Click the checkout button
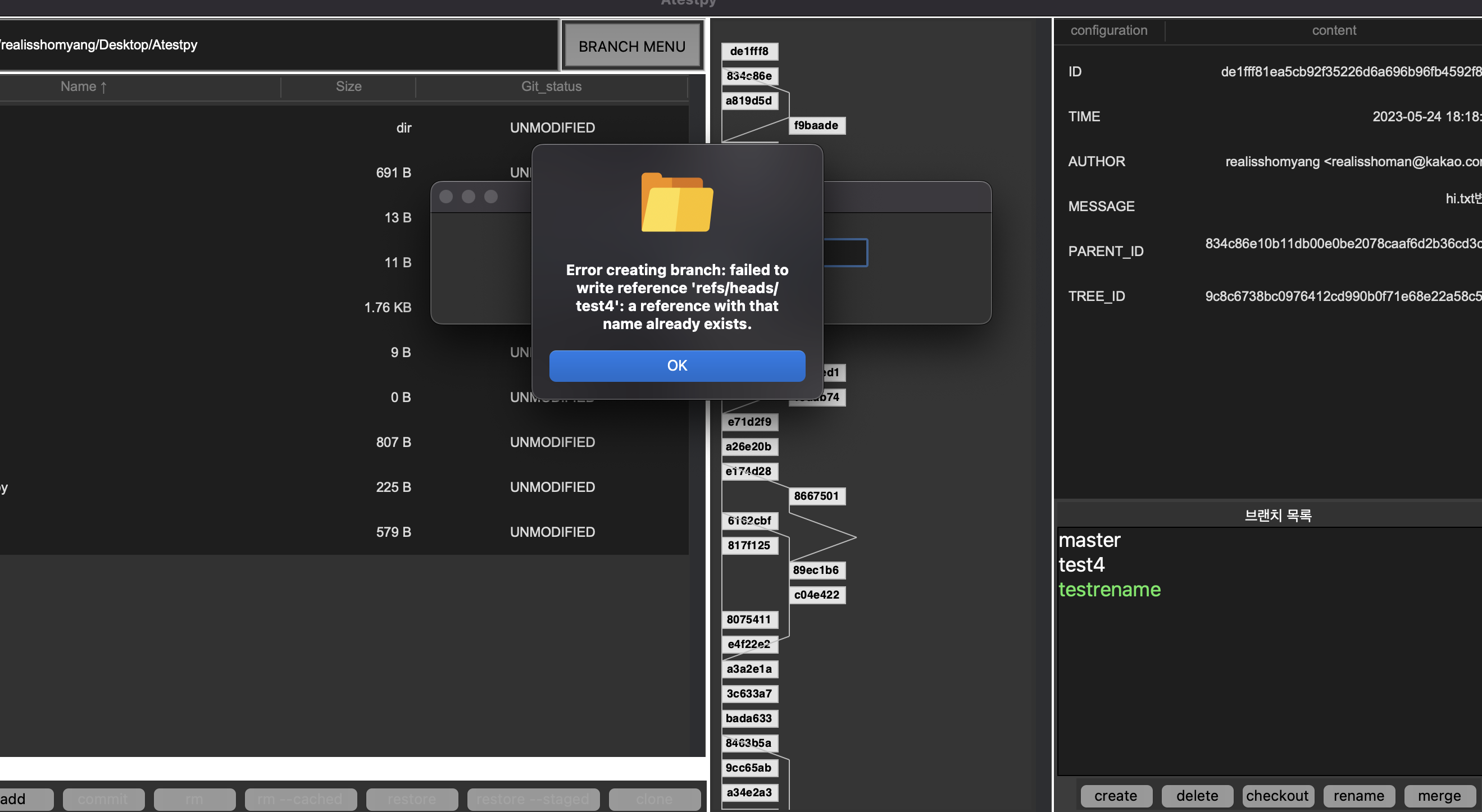The height and width of the screenshot is (812, 1482). pos(1277,796)
